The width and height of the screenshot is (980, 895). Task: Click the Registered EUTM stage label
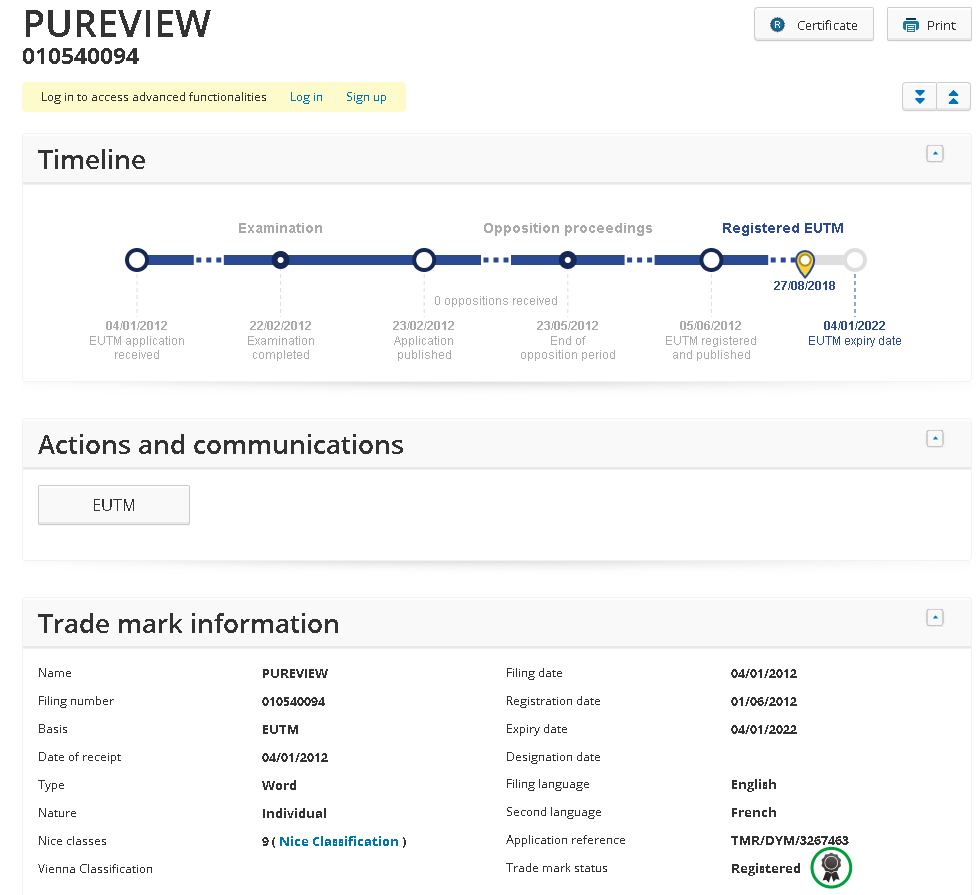(x=782, y=228)
